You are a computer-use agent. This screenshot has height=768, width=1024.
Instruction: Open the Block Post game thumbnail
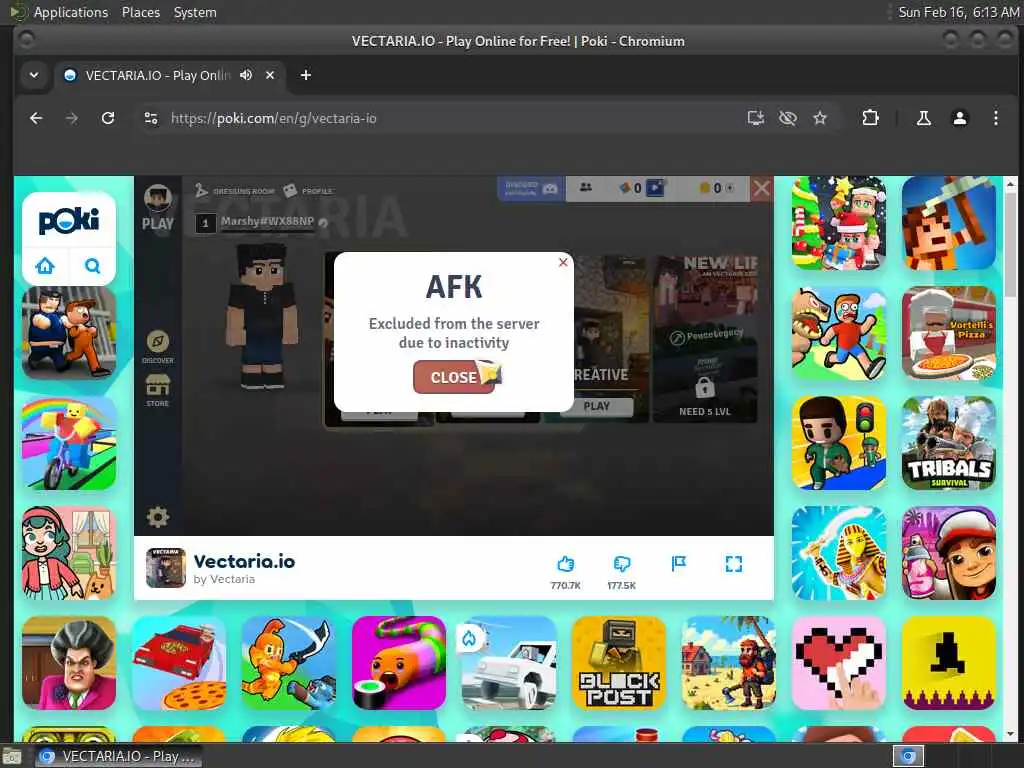618,663
